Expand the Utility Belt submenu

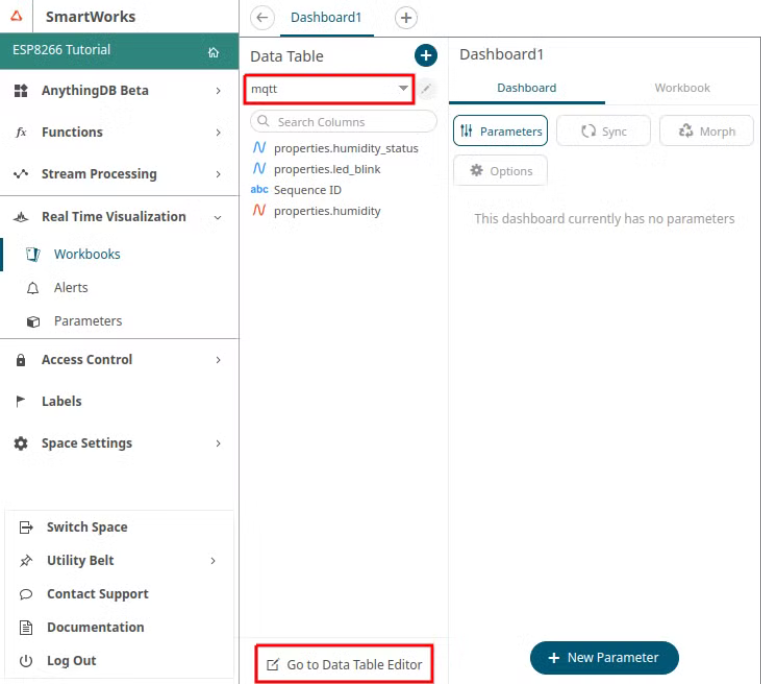213,561
